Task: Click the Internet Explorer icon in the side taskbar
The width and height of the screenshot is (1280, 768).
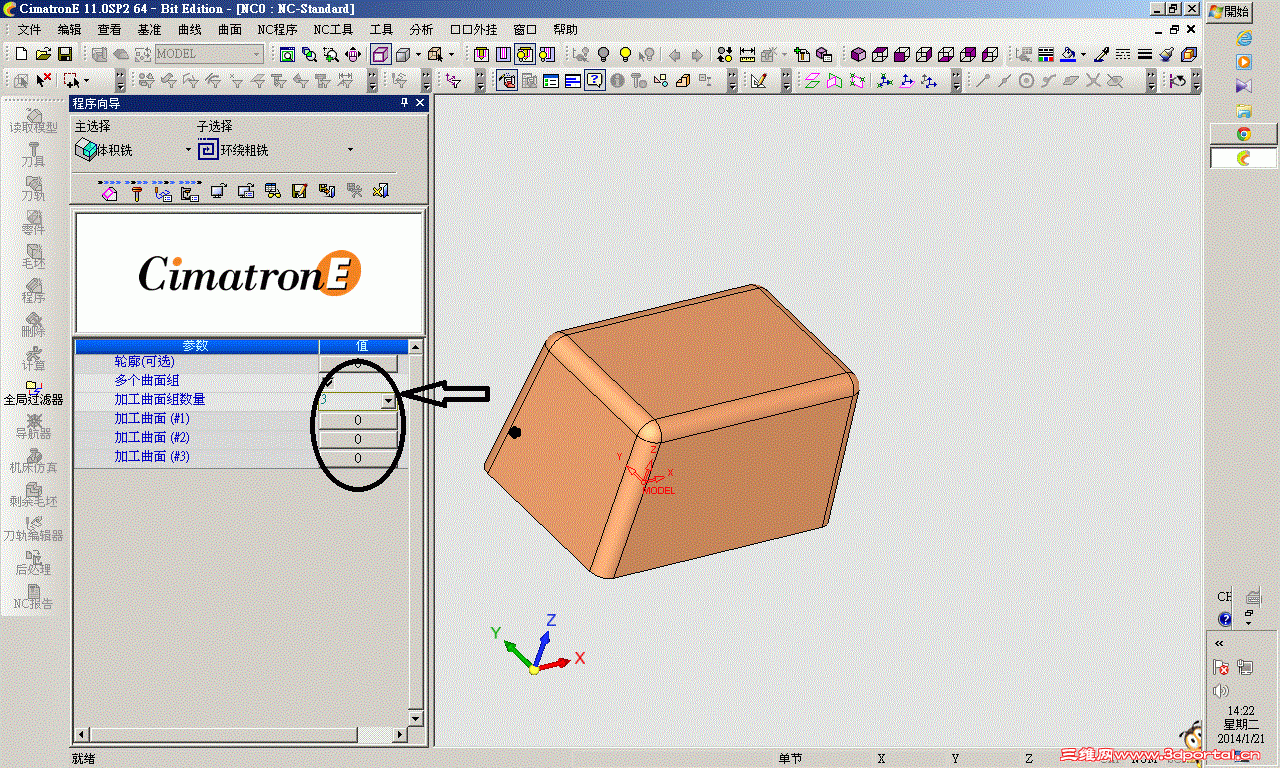Action: [1244, 38]
